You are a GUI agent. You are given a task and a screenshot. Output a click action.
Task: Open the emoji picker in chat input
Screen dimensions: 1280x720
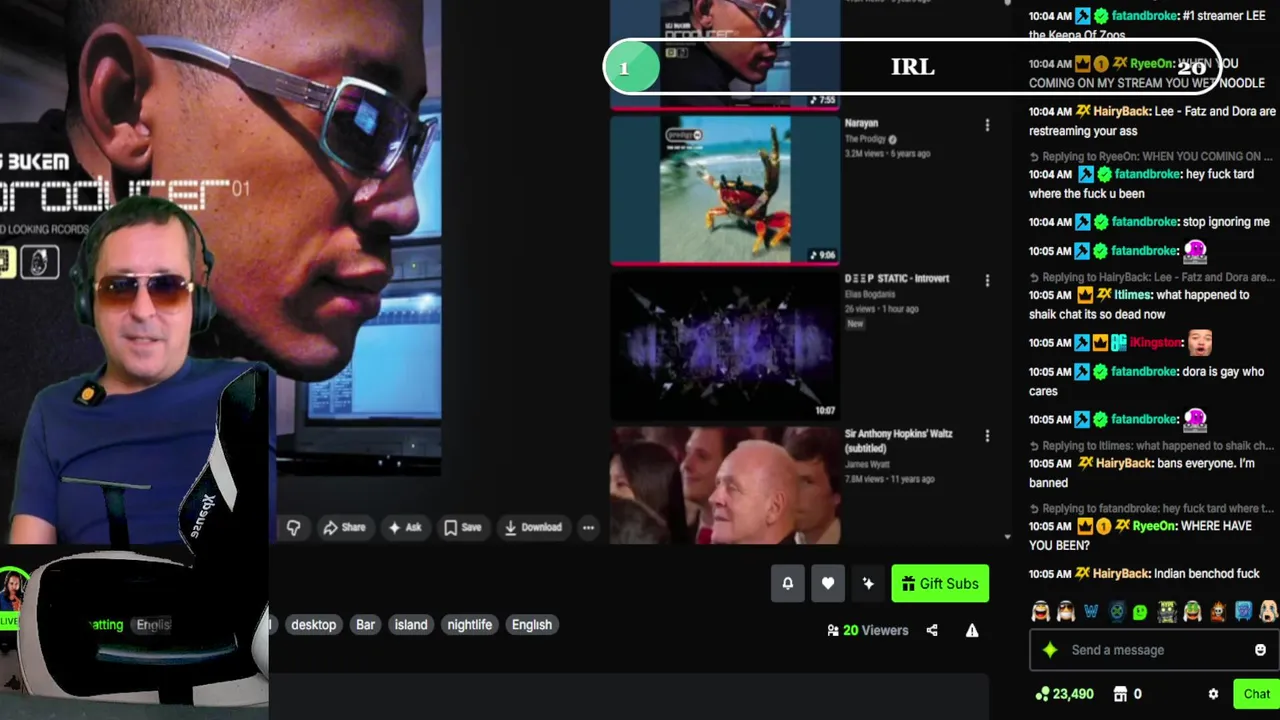[x=1260, y=650]
